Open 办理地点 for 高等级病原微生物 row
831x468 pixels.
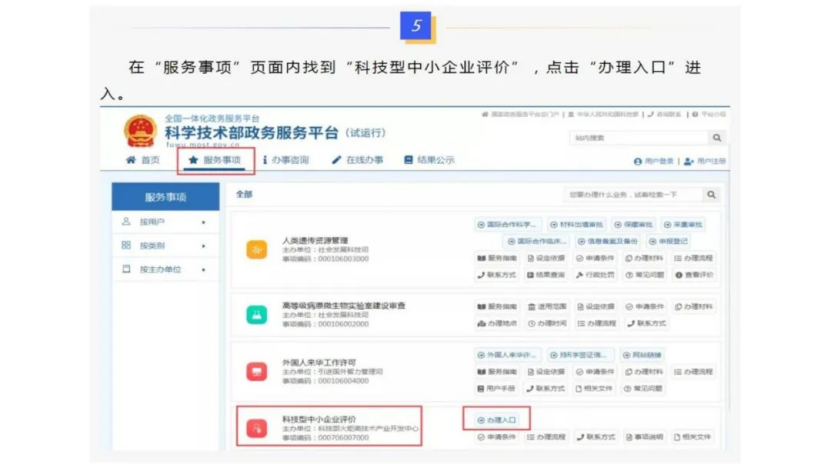tap(497, 324)
